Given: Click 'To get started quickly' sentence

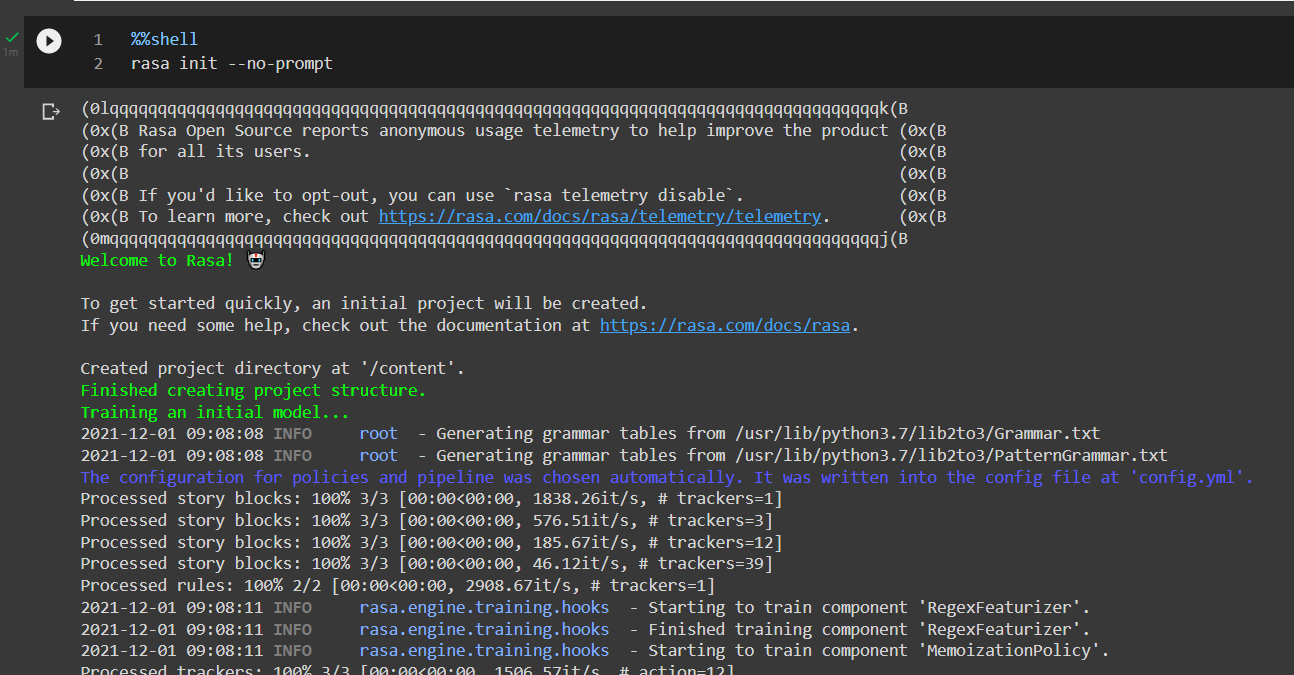Looking at the screenshot, I should point(364,303).
